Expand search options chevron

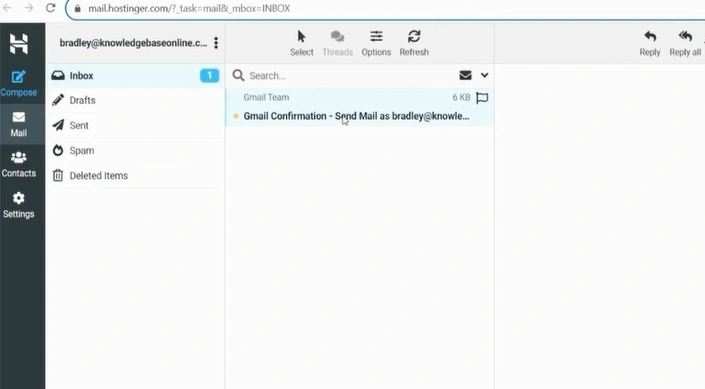[484, 75]
